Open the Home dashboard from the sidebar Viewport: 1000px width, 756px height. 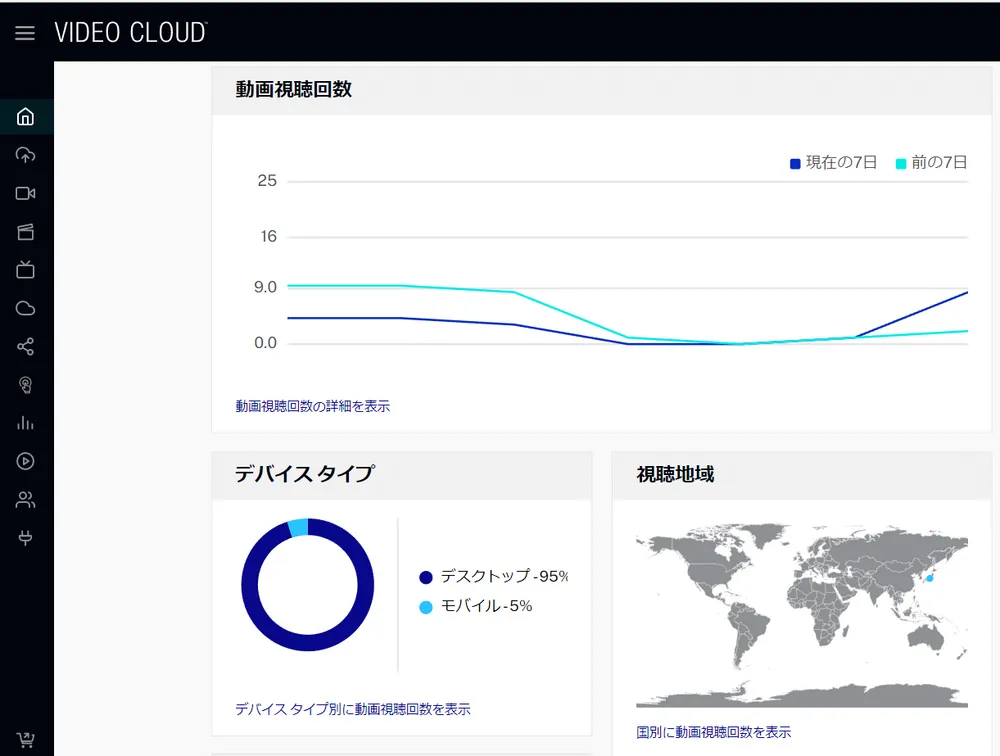coord(24,116)
